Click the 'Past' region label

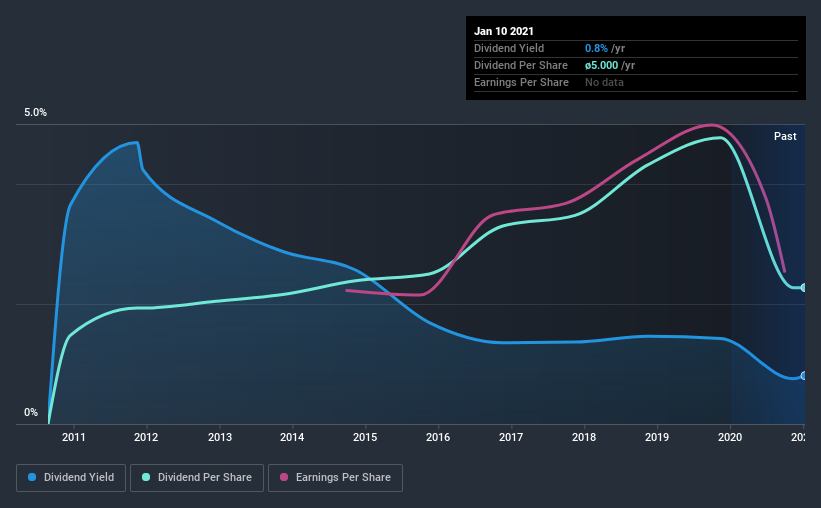pyautogui.click(x=785, y=136)
